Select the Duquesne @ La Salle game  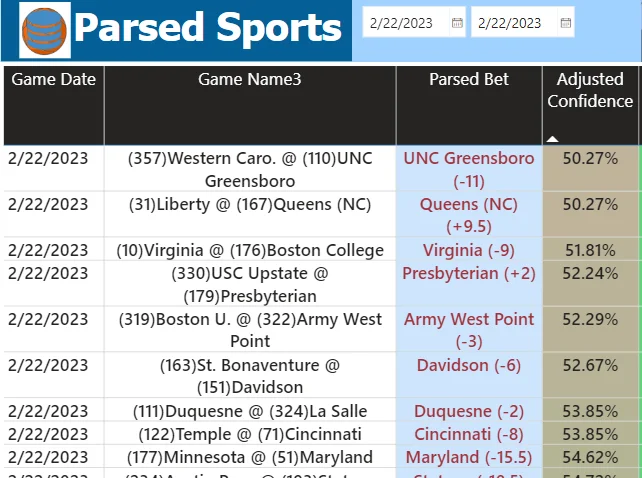[x=249, y=411]
